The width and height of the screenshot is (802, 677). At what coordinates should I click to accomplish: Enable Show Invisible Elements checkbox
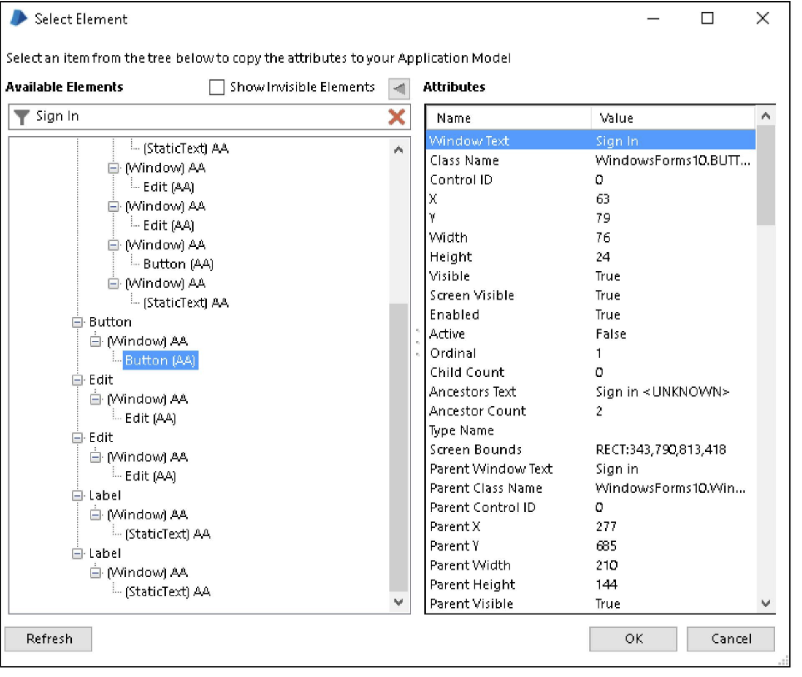click(x=217, y=88)
